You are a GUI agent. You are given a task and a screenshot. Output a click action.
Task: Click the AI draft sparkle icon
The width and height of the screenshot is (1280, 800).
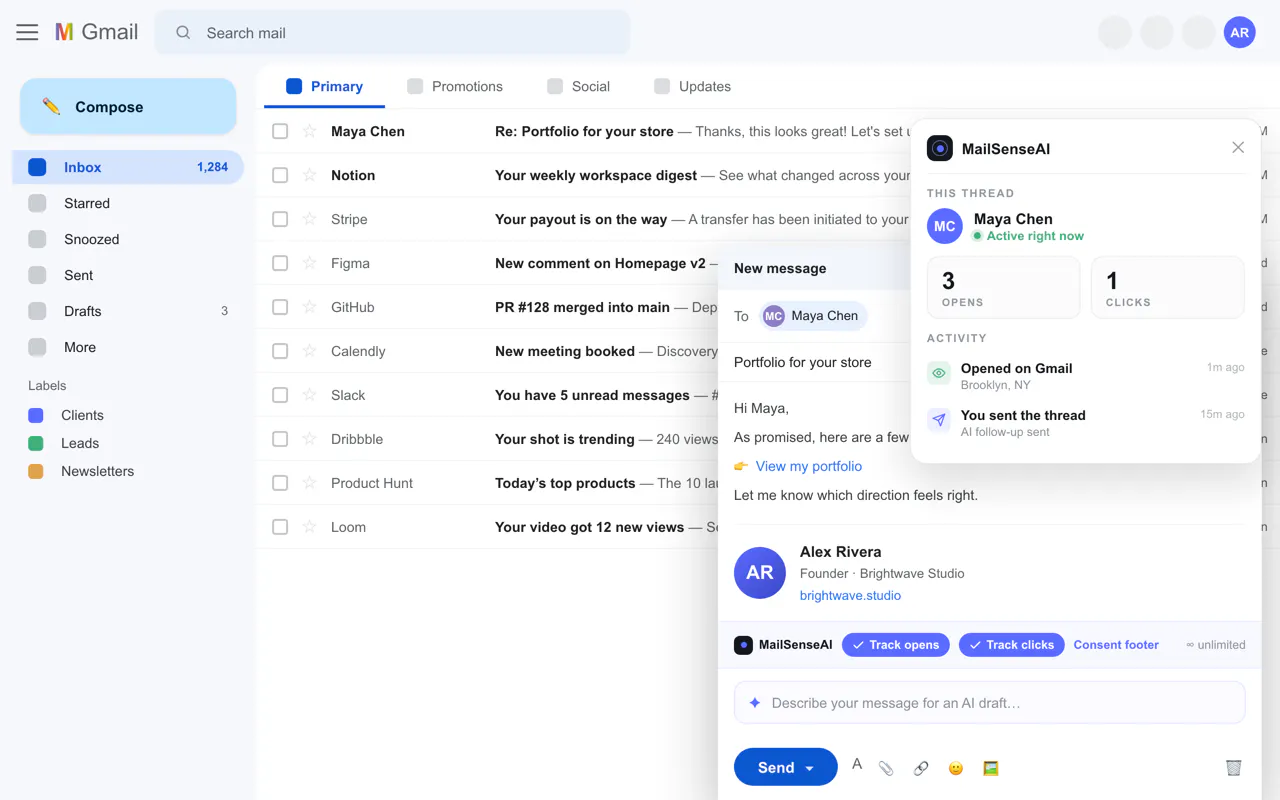coord(755,703)
